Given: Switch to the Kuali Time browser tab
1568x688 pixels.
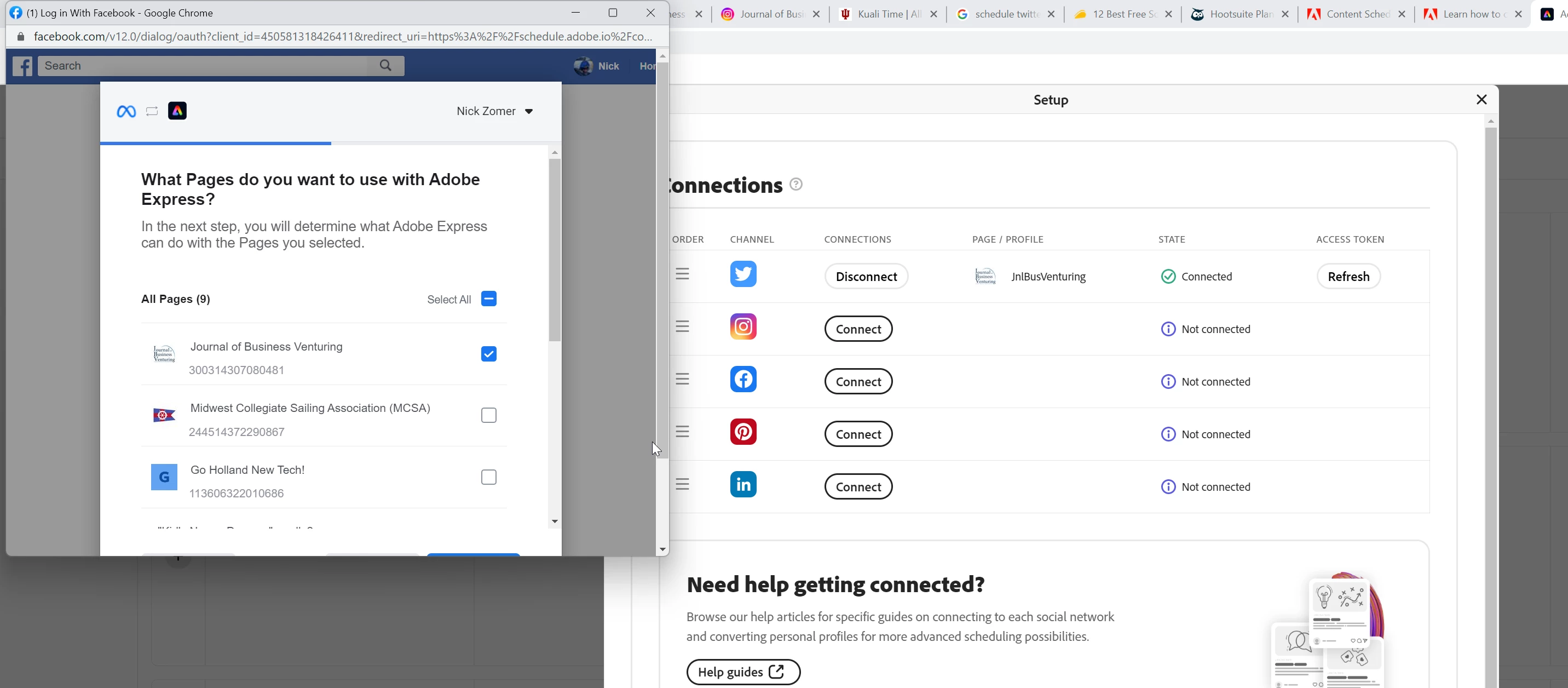Looking at the screenshot, I should click(x=887, y=14).
